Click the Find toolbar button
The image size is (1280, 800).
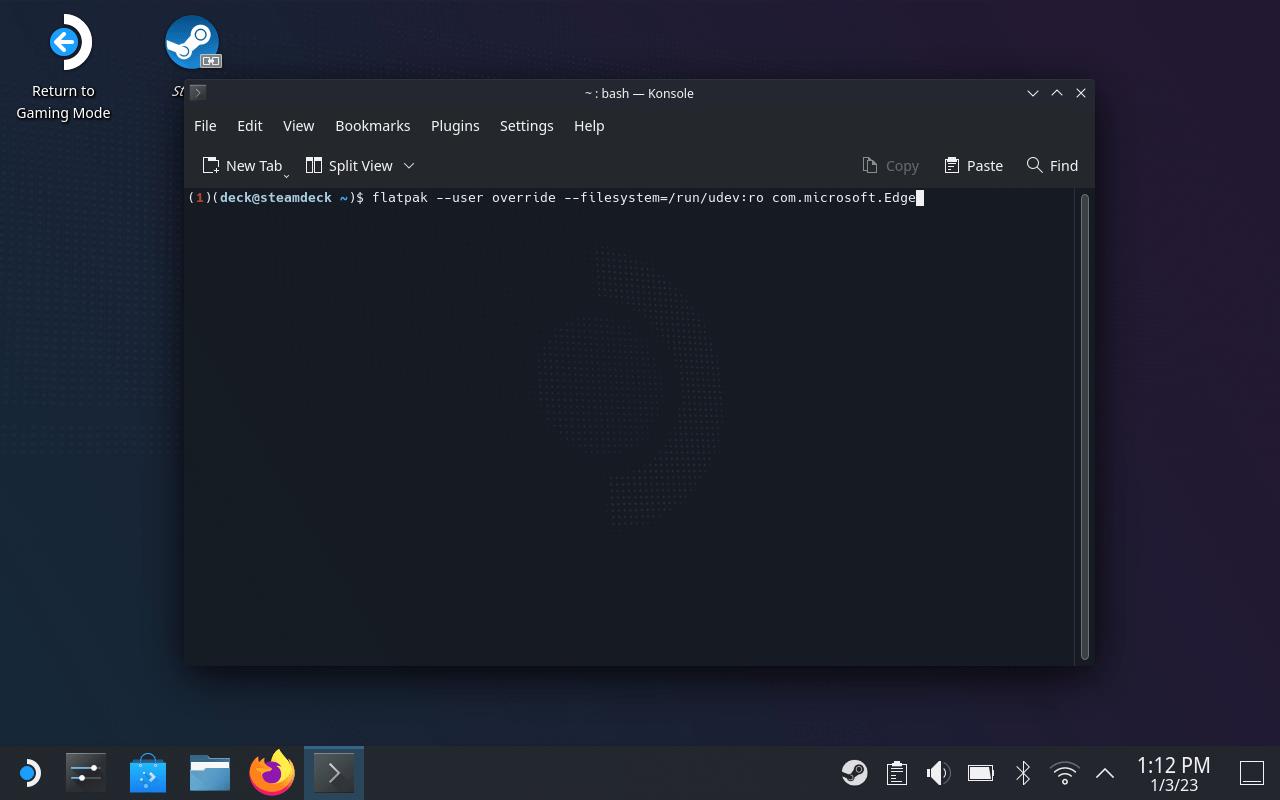click(x=1052, y=166)
